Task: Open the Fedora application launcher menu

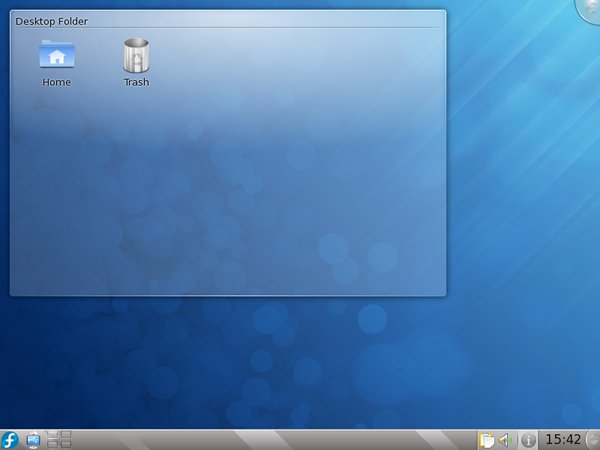Action: click(x=10, y=440)
